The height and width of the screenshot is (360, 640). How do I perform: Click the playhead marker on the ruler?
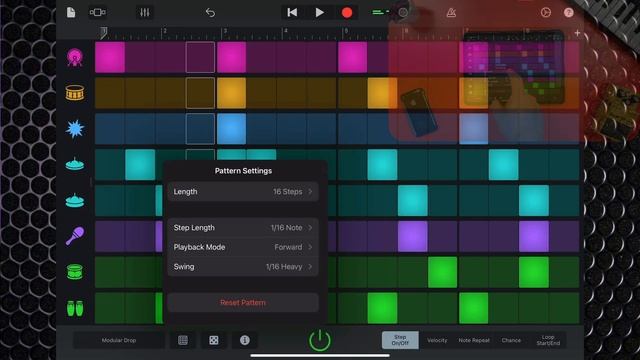tap(104, 33)
